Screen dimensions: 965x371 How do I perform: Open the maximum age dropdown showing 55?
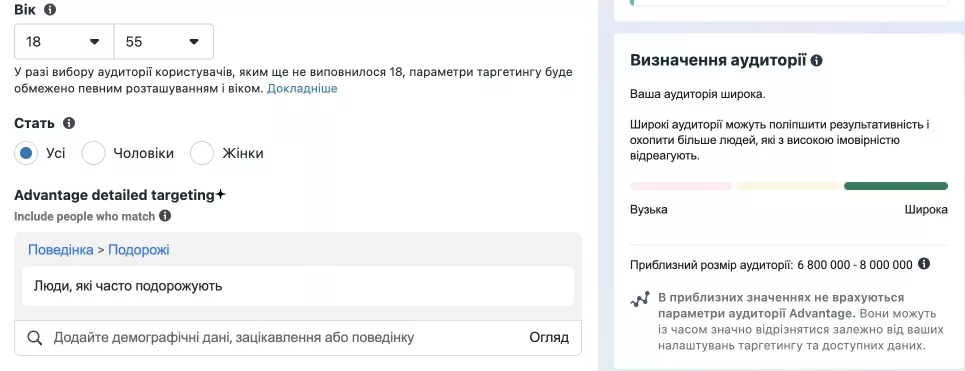point(164,41)
